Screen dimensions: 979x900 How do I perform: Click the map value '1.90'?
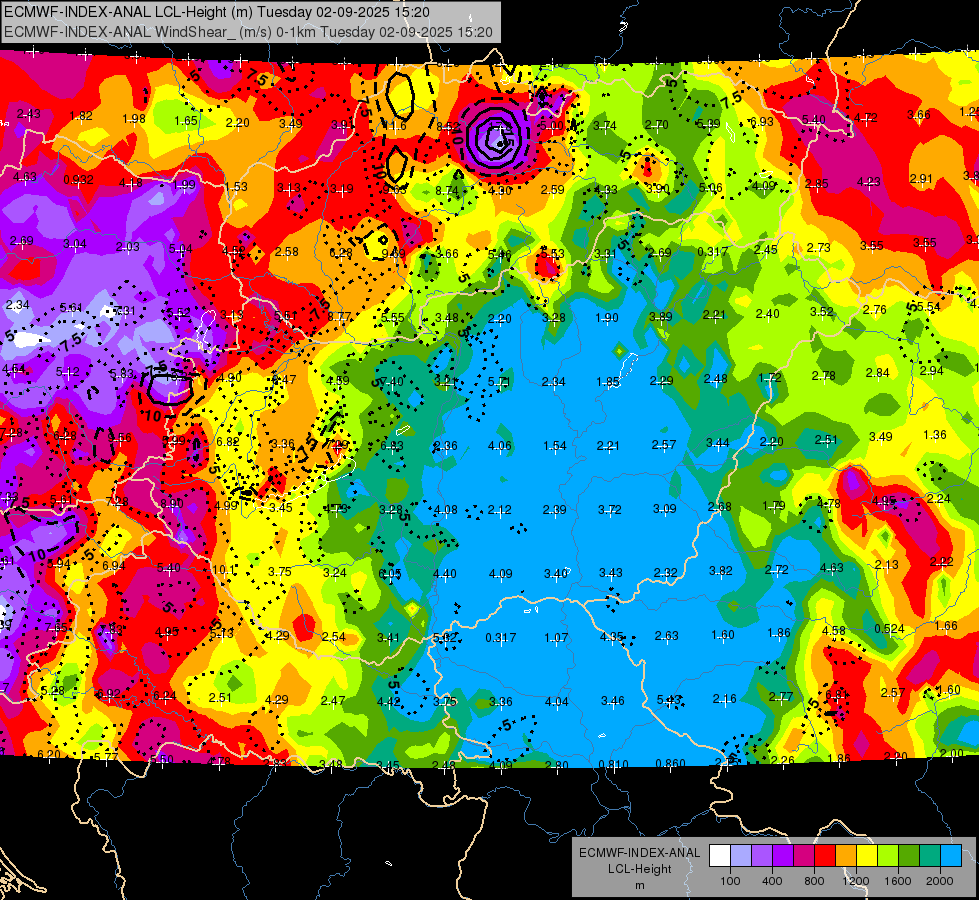[x=607, y=317]
